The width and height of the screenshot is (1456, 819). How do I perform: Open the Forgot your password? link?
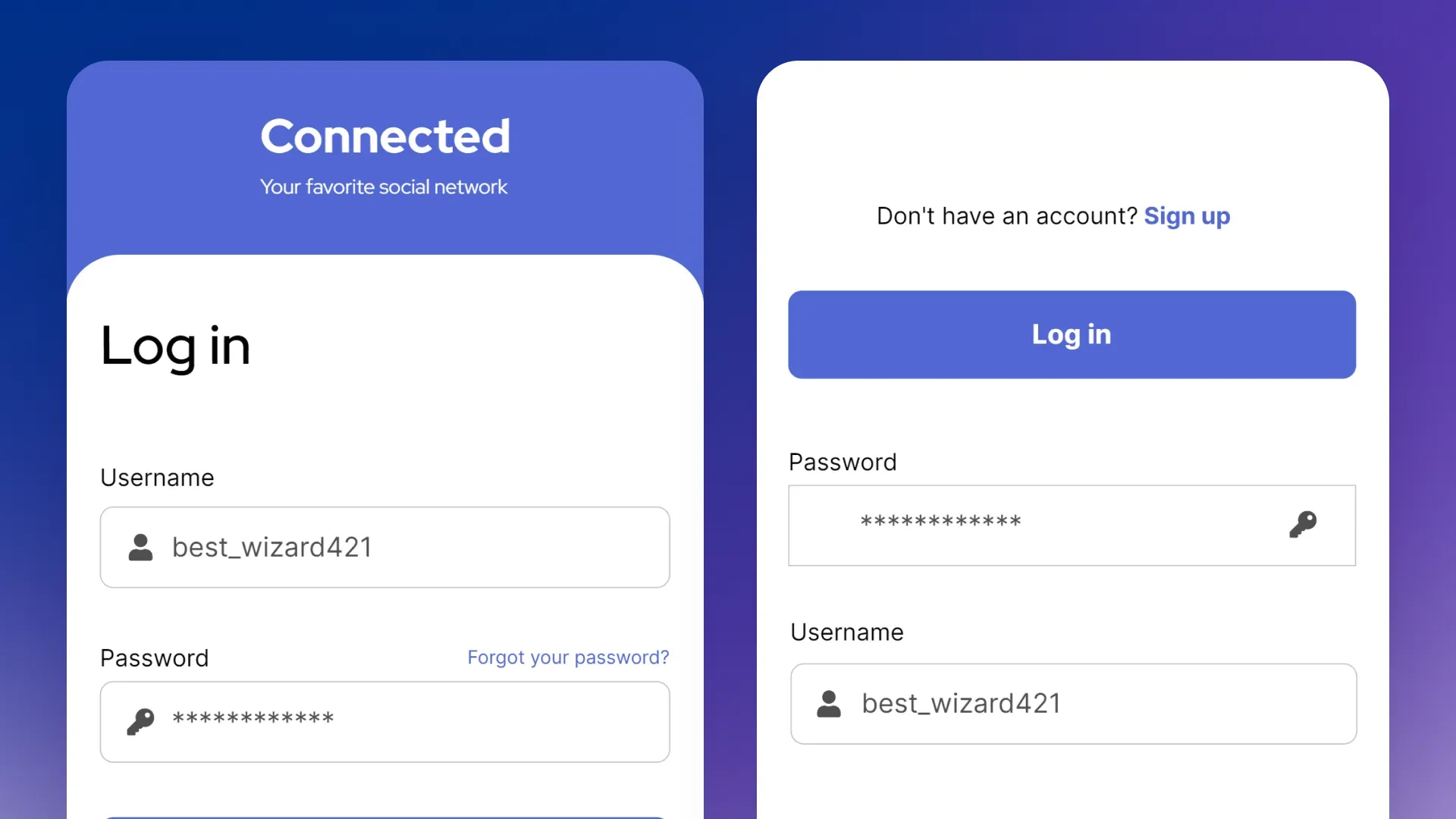568,657
